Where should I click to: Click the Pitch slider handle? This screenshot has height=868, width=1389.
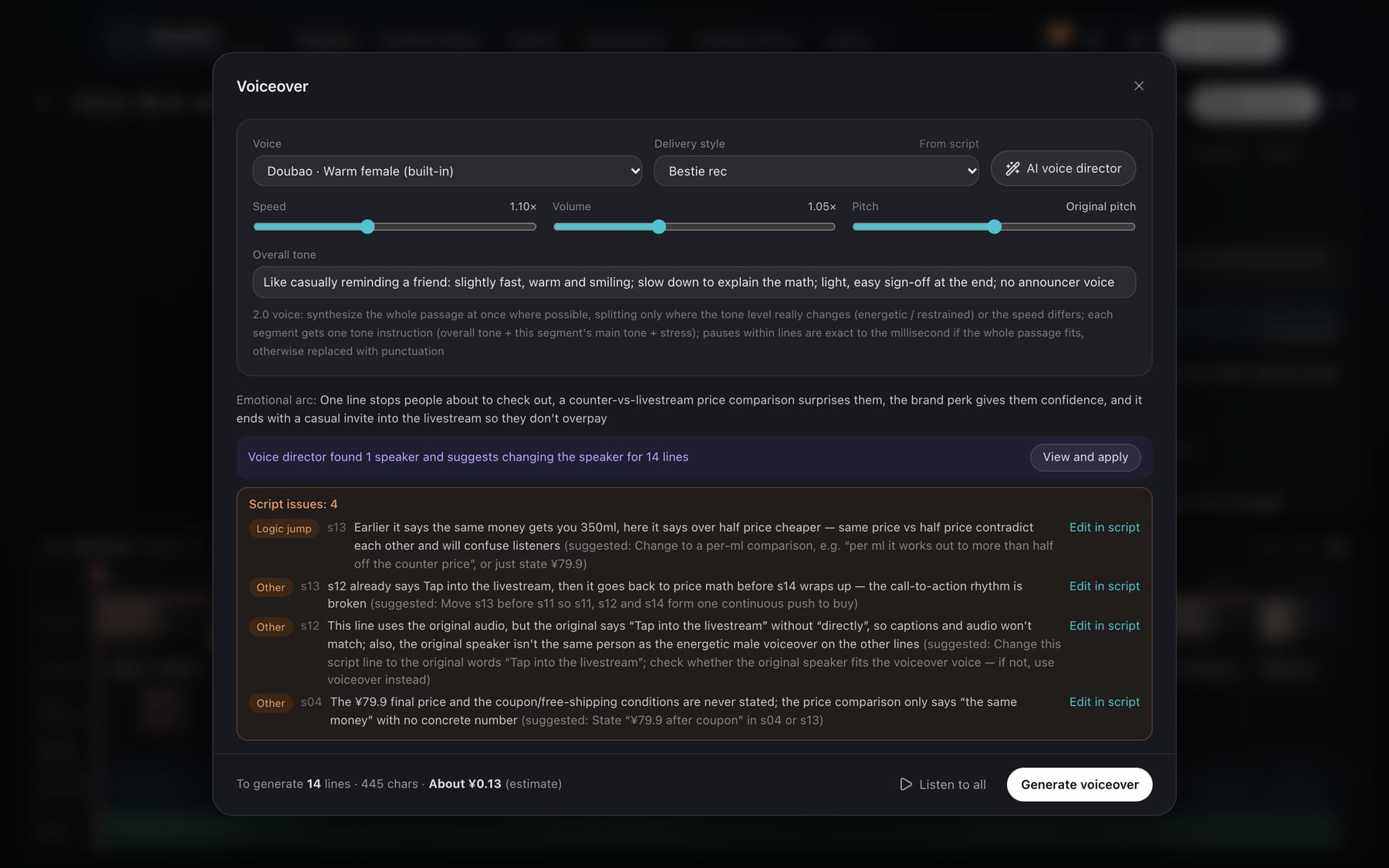(995, 227)
